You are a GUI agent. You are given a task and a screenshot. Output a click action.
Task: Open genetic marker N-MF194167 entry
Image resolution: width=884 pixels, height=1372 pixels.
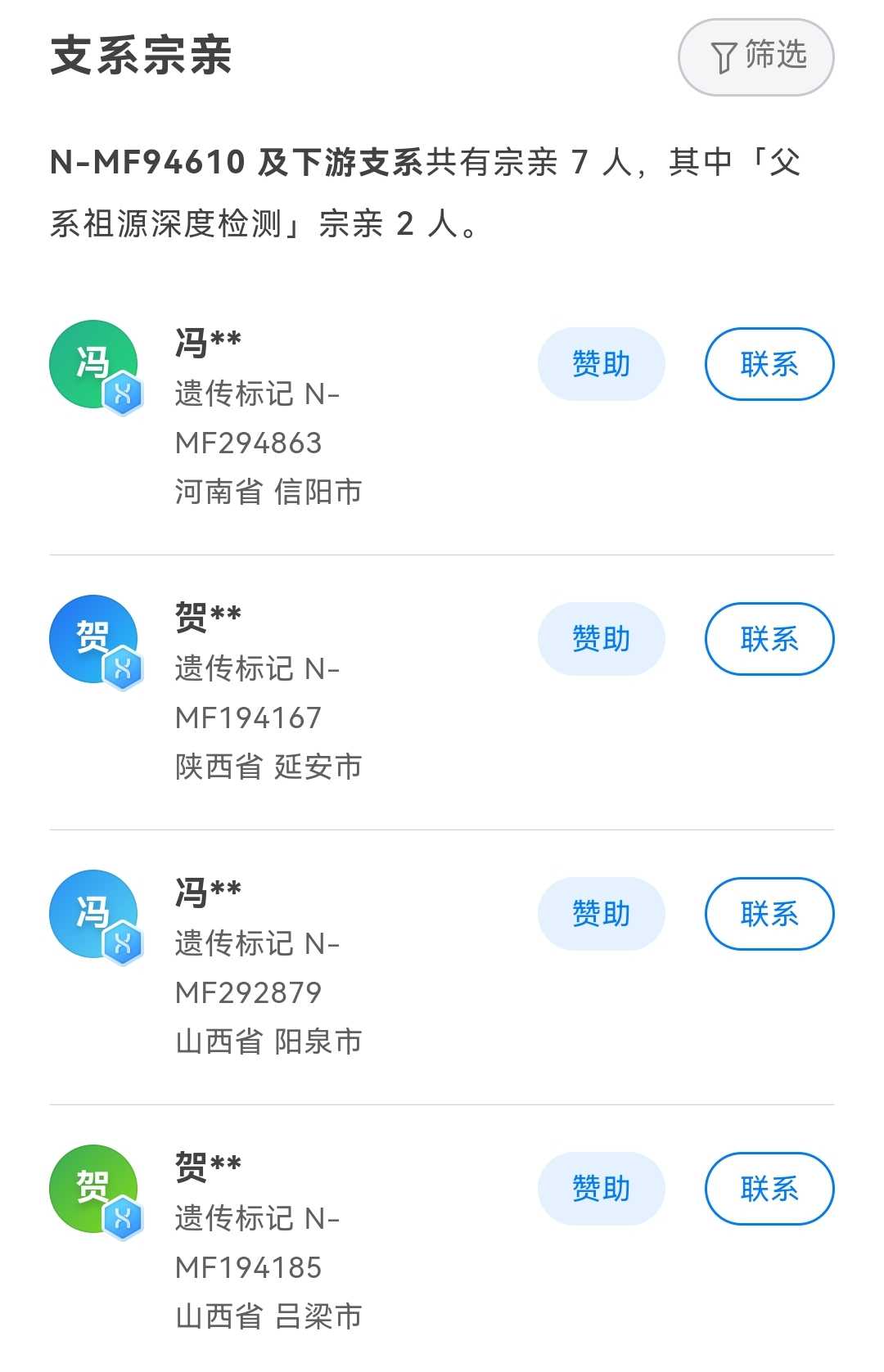pyautogui.click(x=256, y=694)
